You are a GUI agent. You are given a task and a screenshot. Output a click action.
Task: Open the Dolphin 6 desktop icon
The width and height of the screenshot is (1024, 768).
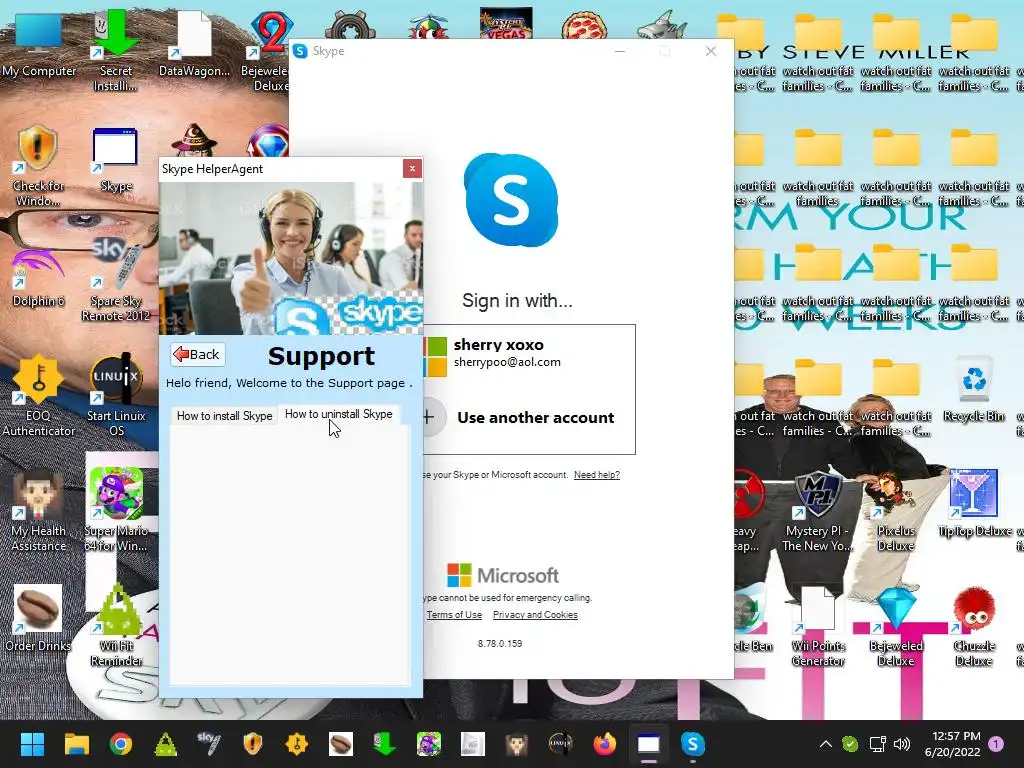point(38,278)
